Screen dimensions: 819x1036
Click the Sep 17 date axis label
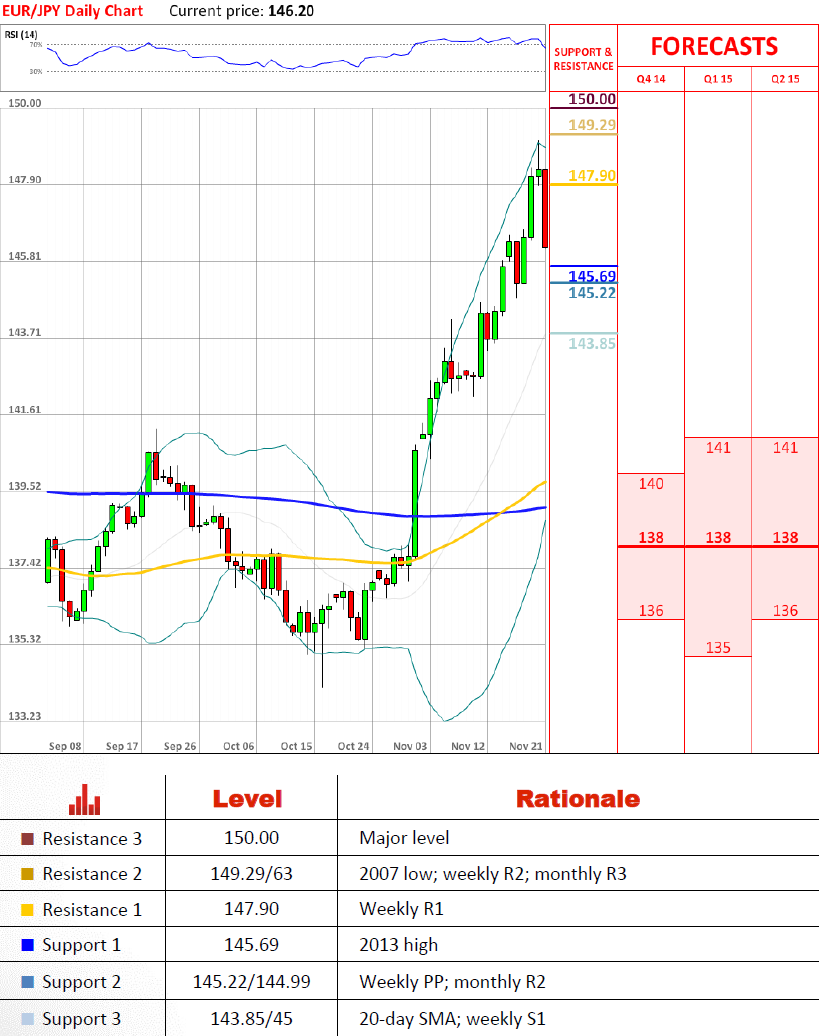[122, 746]
